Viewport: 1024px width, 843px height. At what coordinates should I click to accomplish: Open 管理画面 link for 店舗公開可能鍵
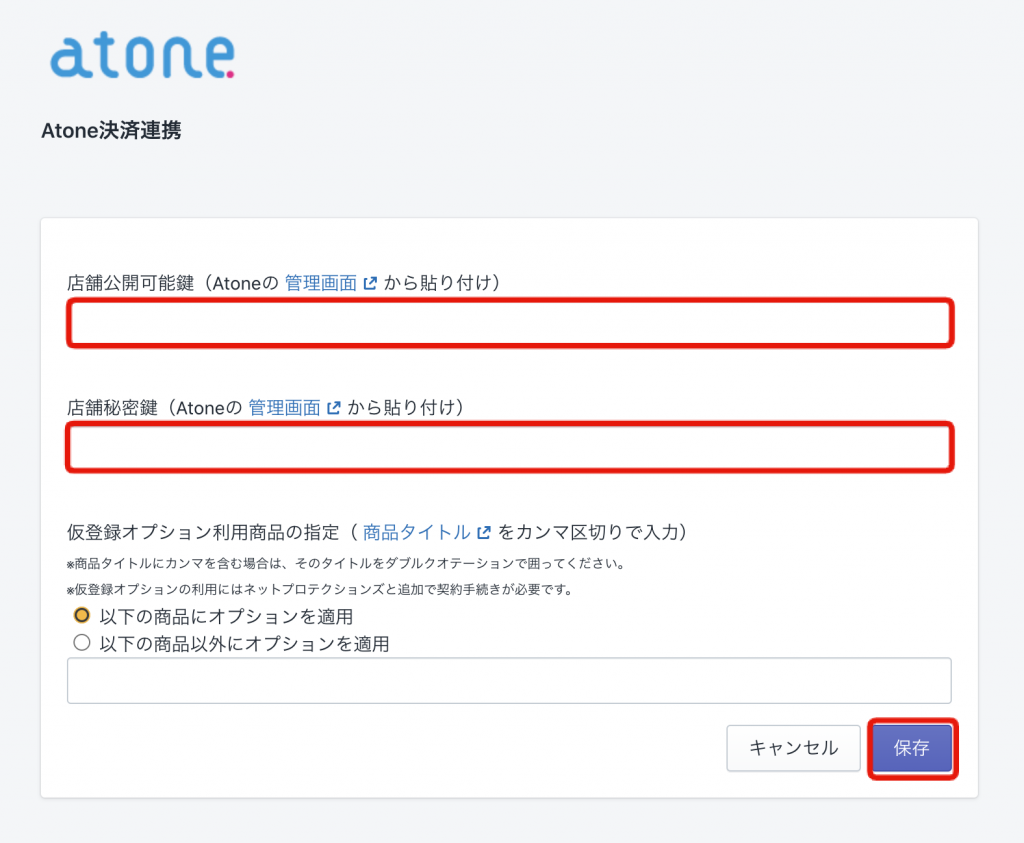click(x=321, y=283)
